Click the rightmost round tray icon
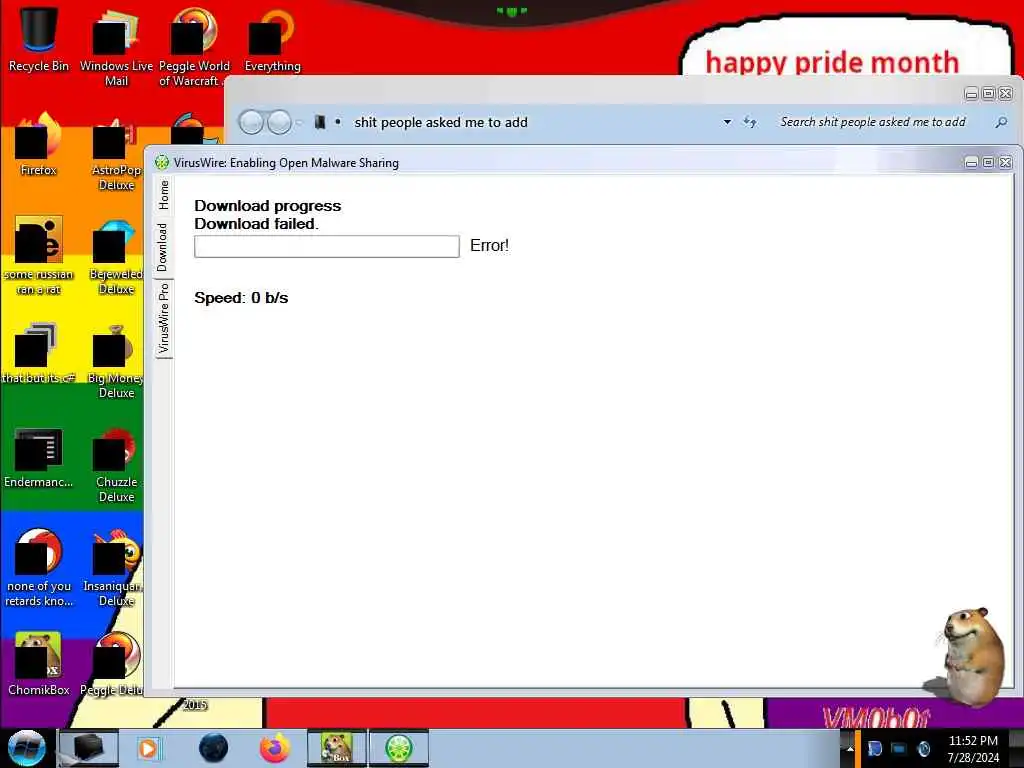 pos(924,748)
